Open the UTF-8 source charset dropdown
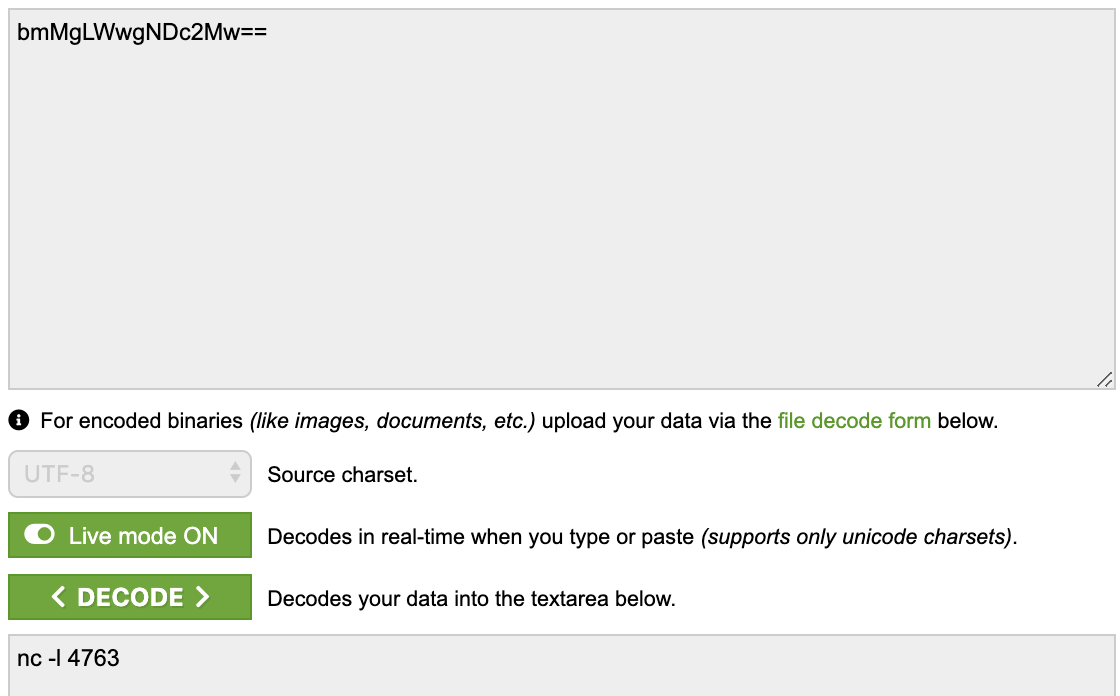The width and height of the screenshot is (1120, 696). point(130,474)
